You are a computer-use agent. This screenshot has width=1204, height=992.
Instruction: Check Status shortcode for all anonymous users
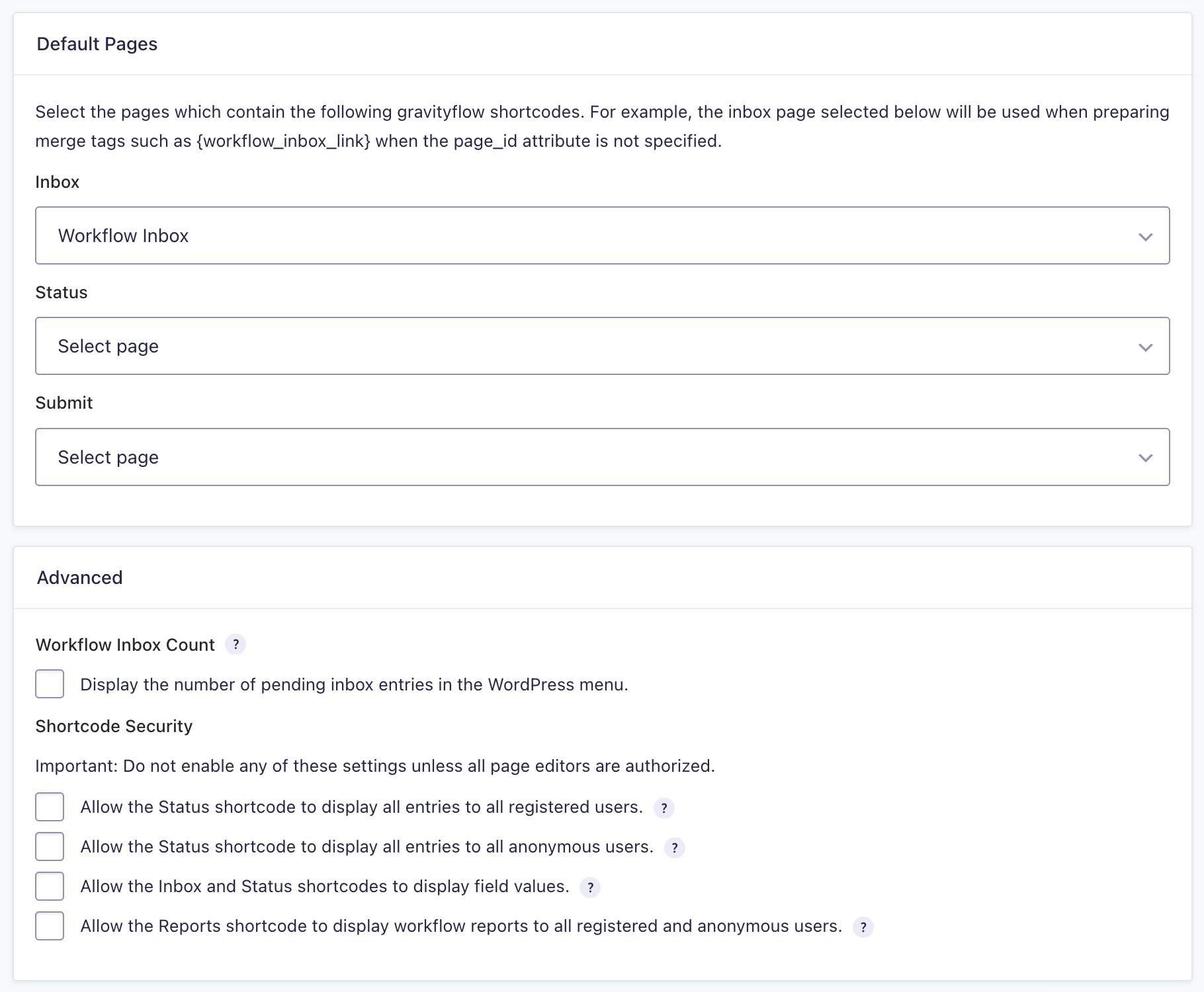[50, 847]
